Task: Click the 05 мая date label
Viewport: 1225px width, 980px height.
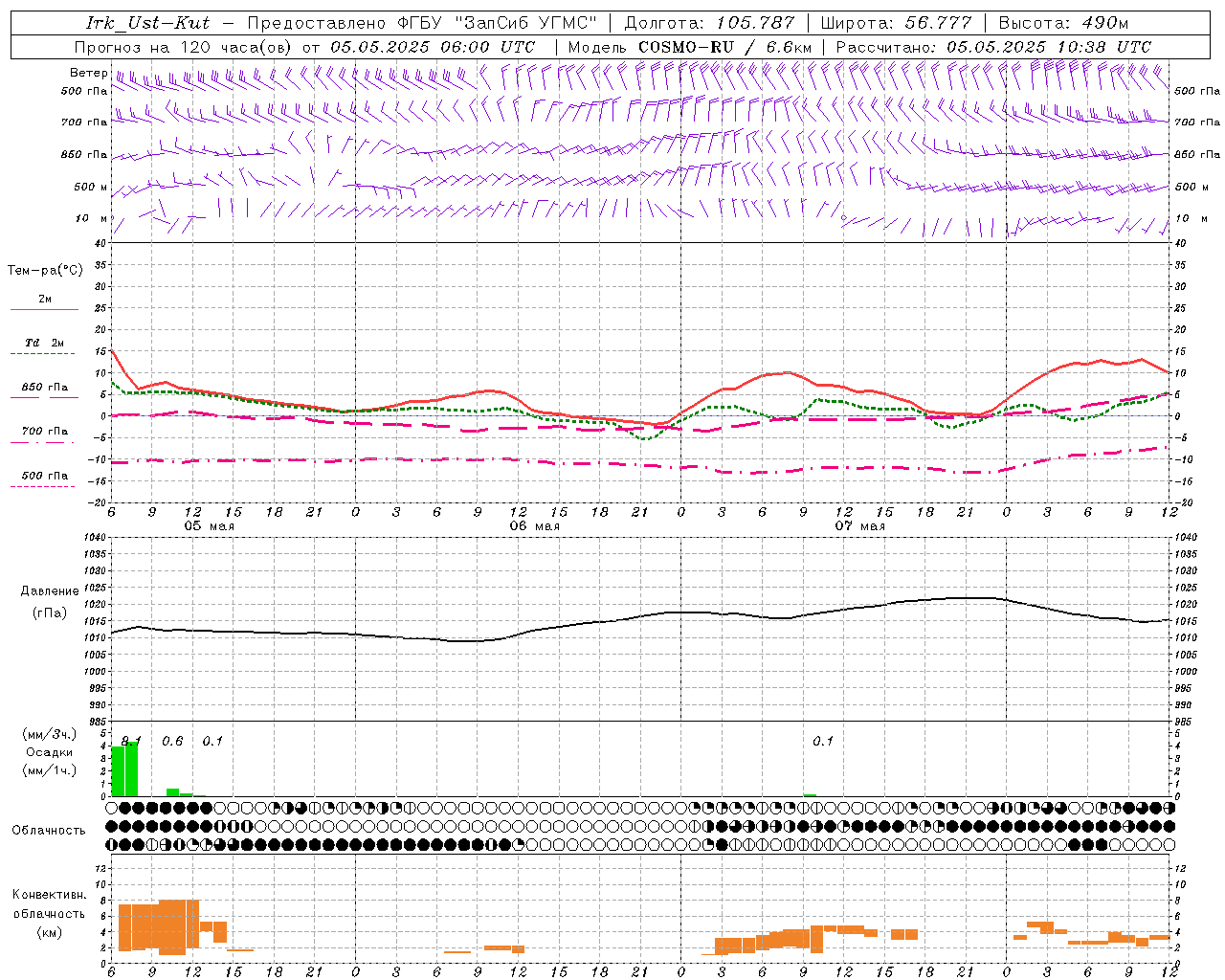Action: 209,526
